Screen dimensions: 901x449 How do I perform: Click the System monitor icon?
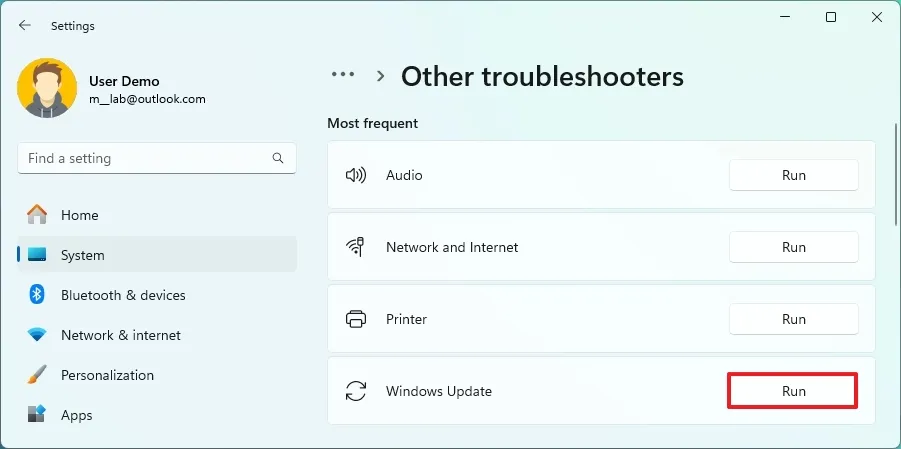37,255
